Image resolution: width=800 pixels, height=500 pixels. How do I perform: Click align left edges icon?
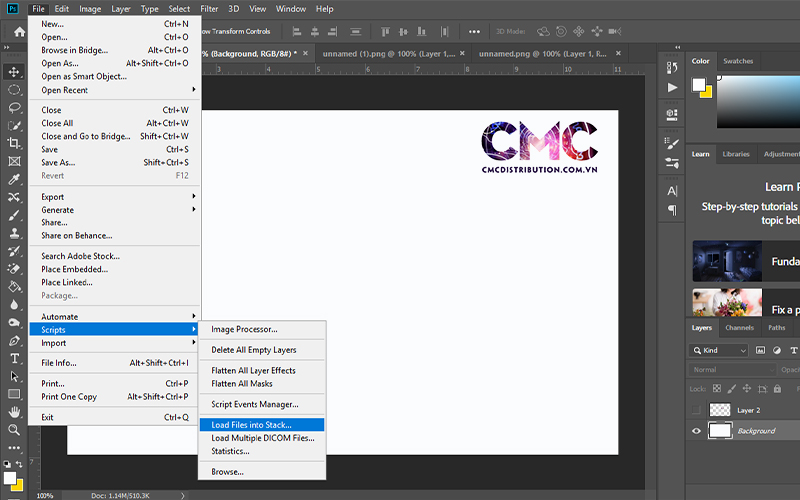point(297,32)
